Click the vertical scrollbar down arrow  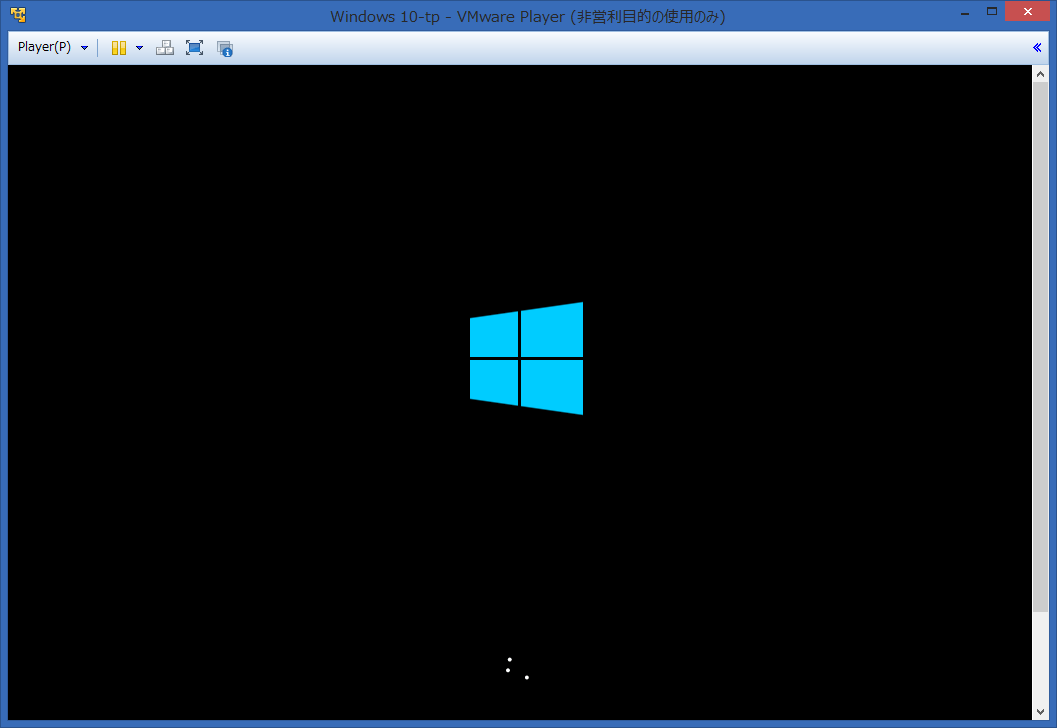point(1040,712)
